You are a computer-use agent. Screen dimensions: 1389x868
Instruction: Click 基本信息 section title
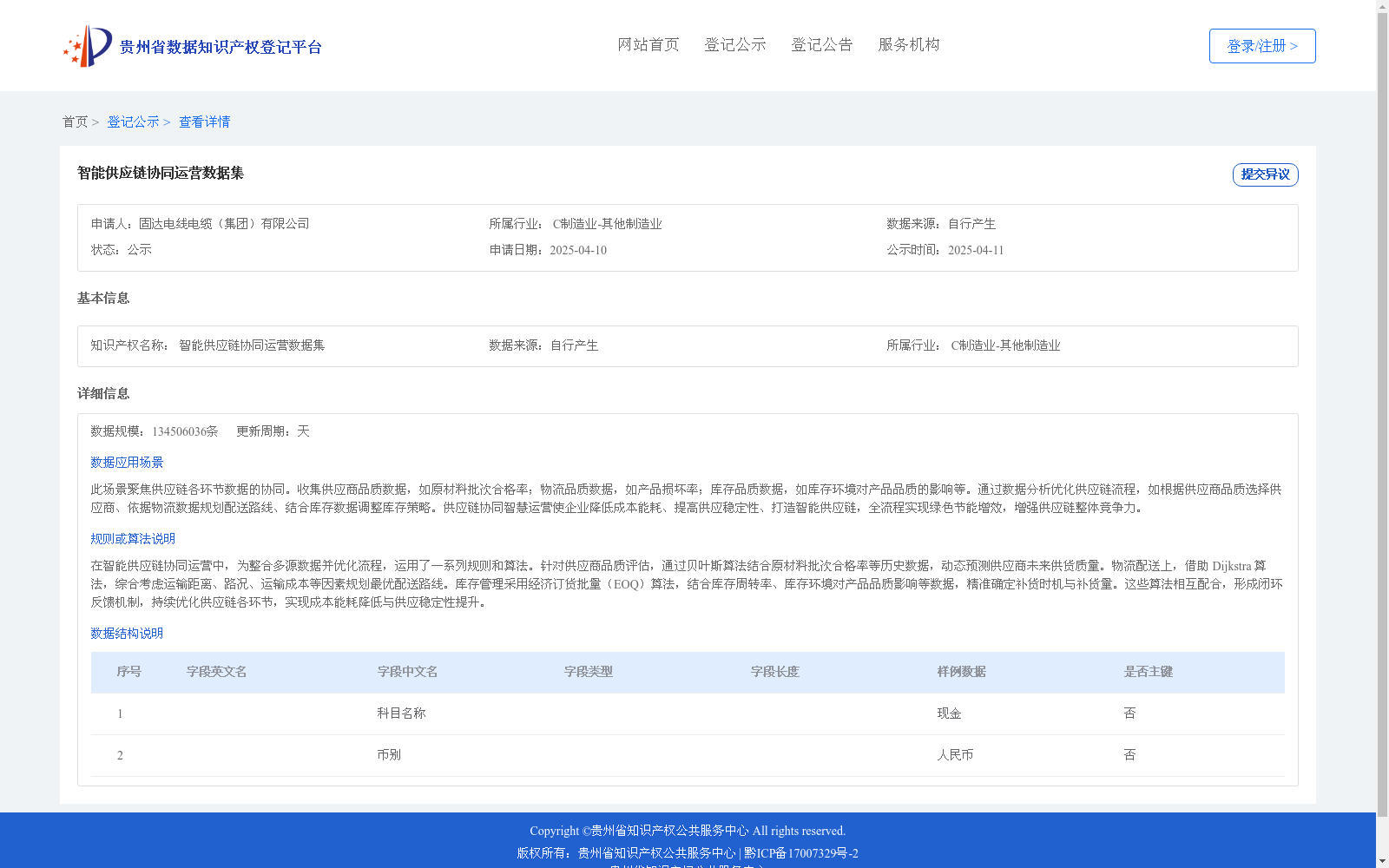tap(103, 299)
